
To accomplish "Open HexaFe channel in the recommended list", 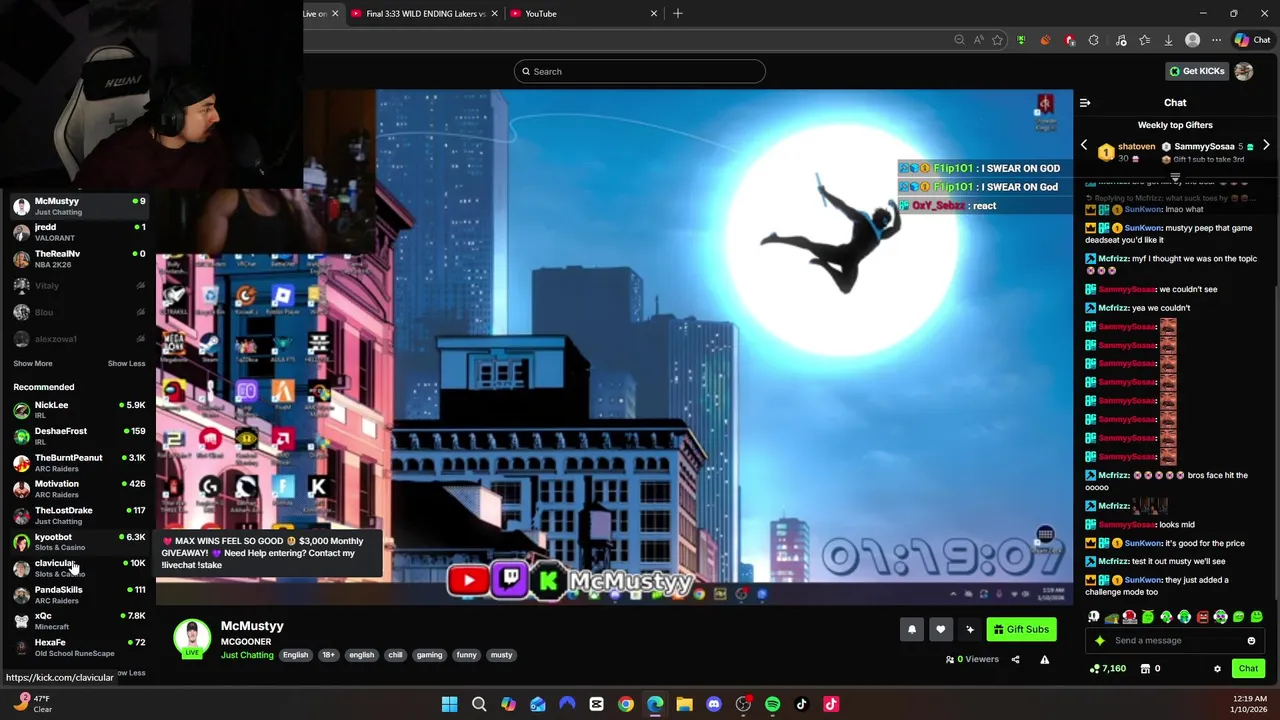I will pyautogui.click(x=78, y=648).
